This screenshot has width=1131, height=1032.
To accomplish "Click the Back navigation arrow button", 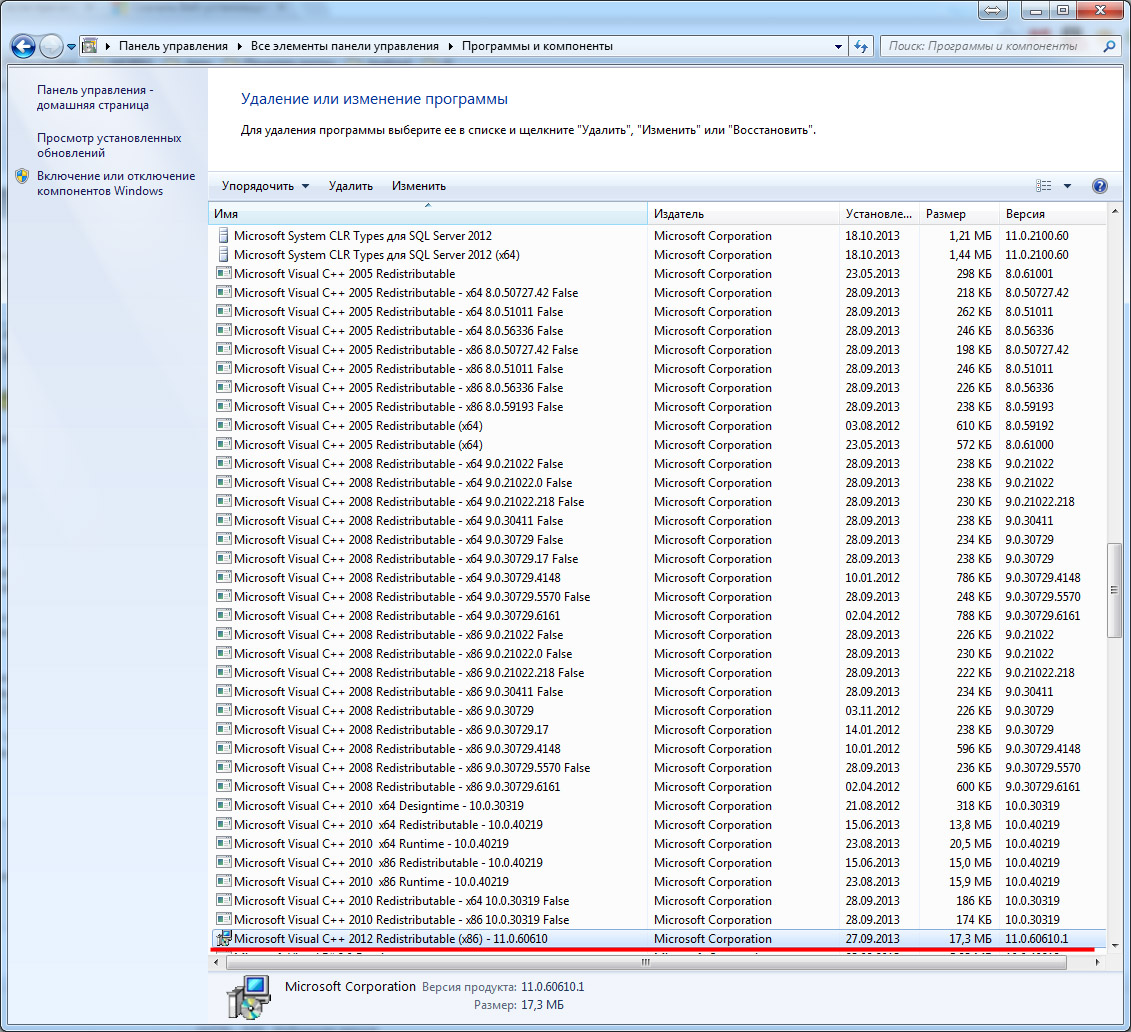I will (x=23, y=46).
